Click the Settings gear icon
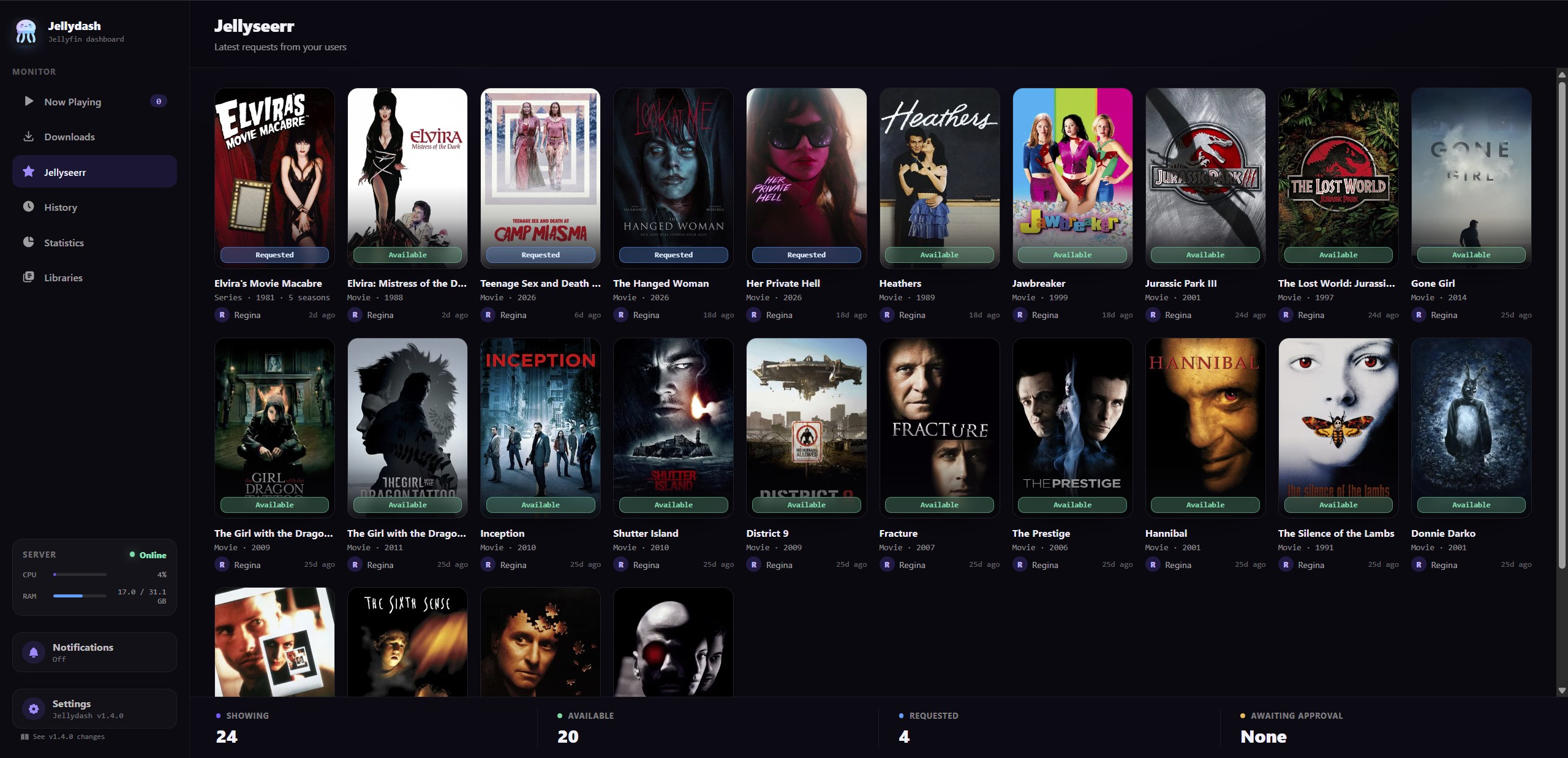 click(x=34, y=709)
